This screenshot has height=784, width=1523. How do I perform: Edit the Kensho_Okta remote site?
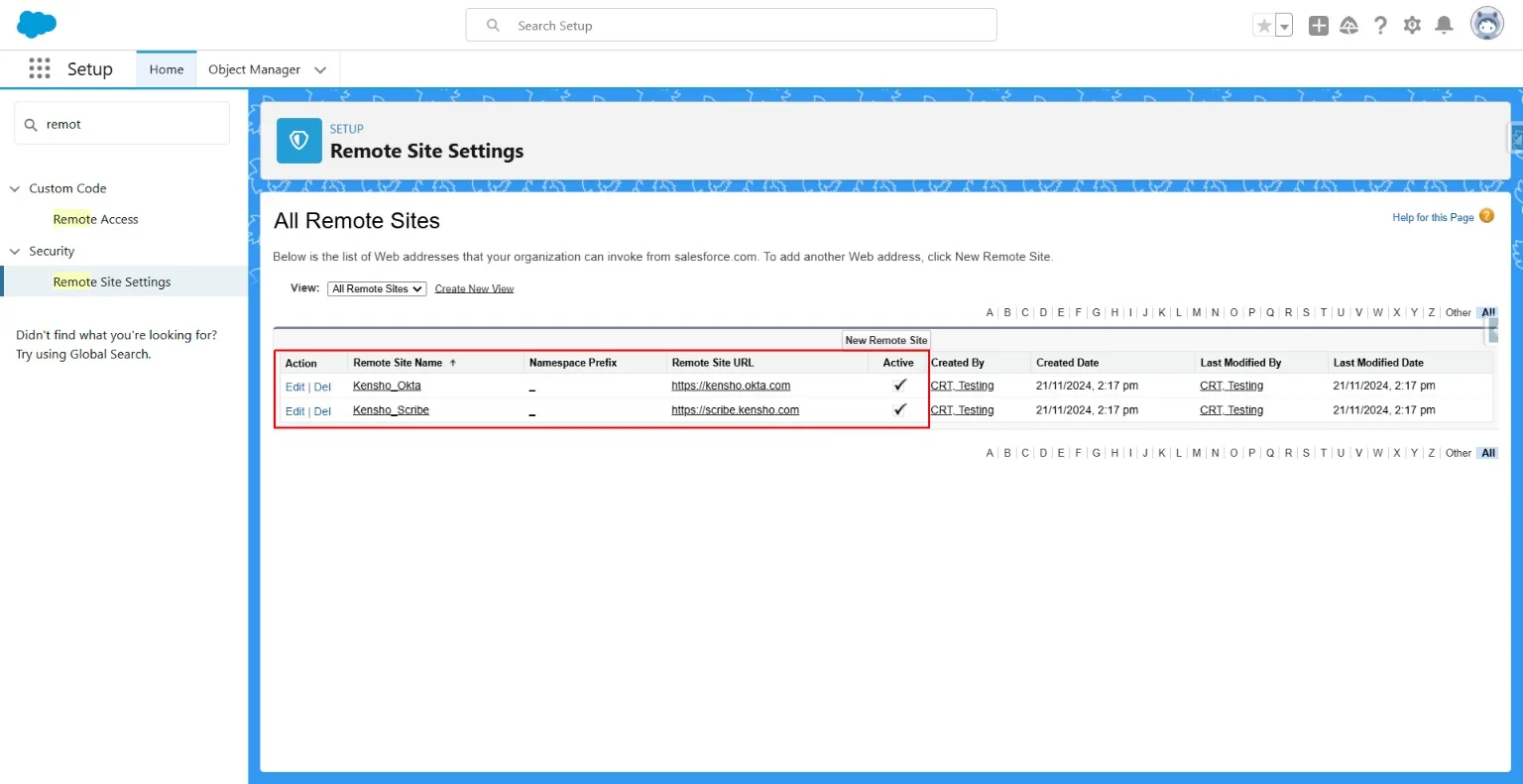point(294,387)
